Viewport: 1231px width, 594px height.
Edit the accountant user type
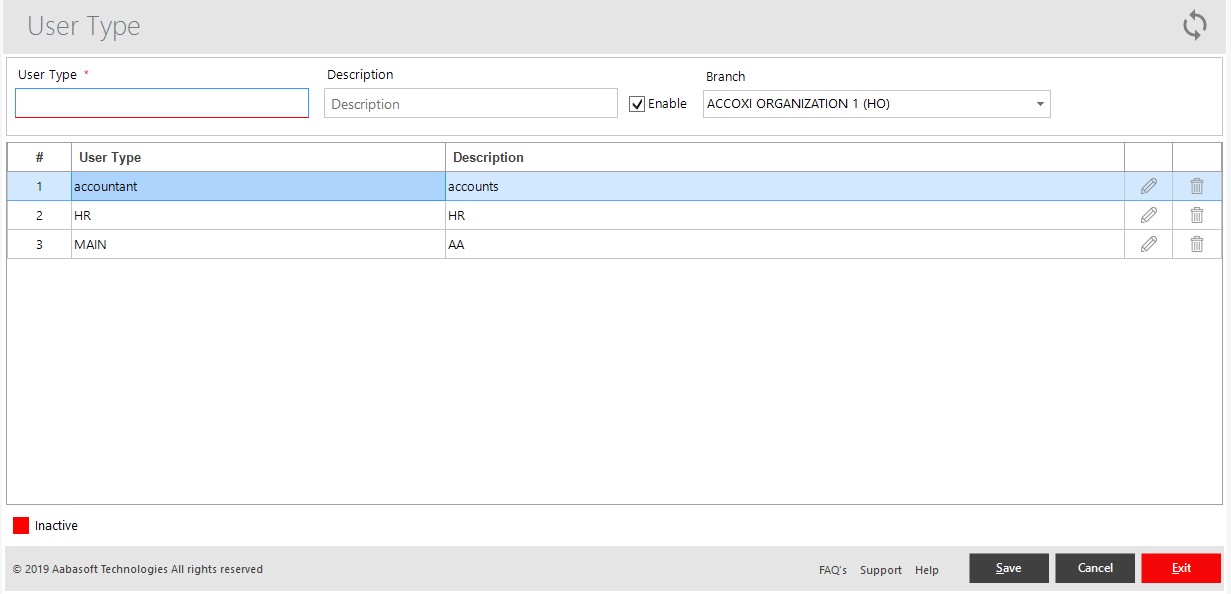point(1147,186)
